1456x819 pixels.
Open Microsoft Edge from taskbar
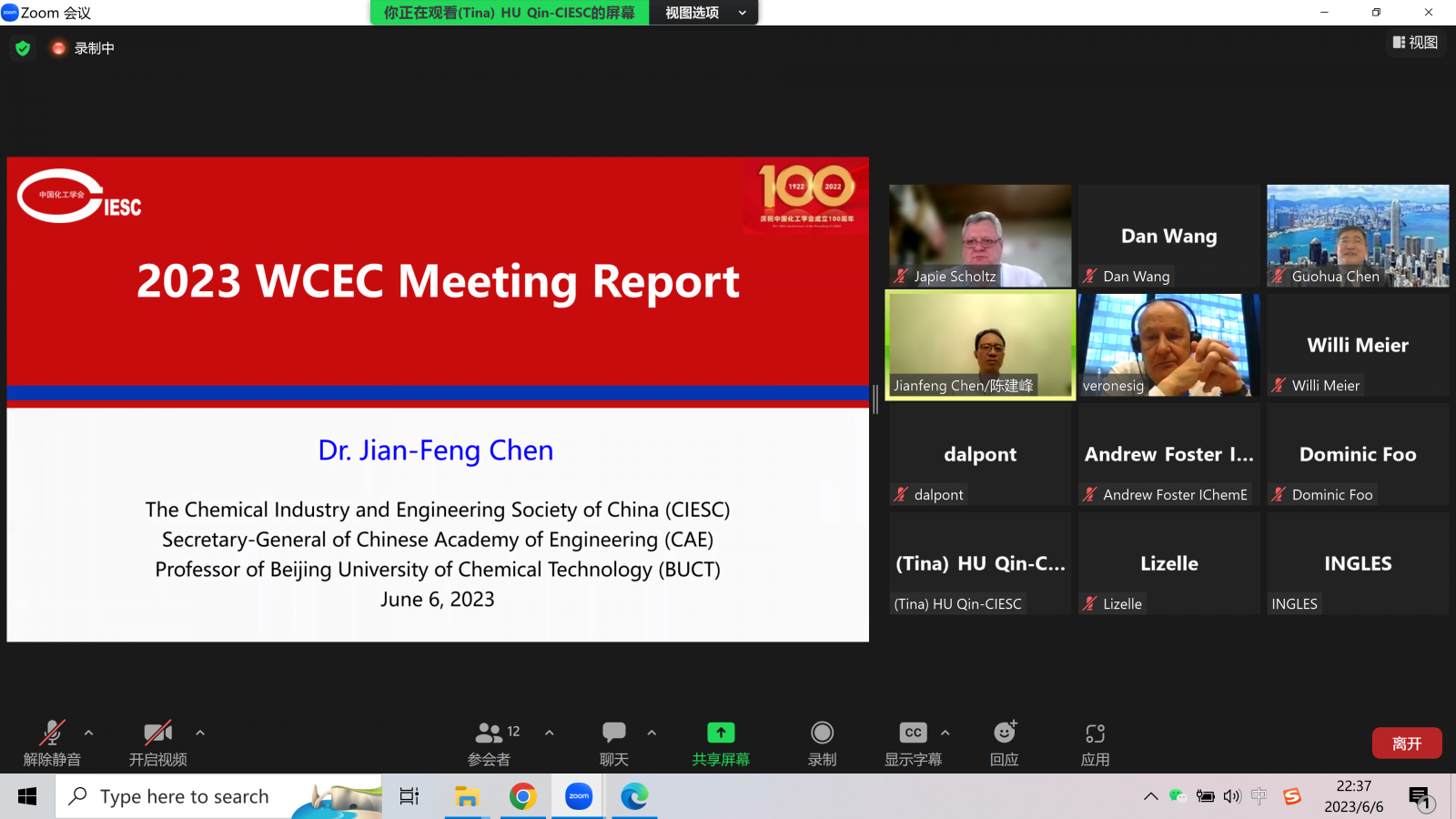pyautogui.click(x=634, y=797)
